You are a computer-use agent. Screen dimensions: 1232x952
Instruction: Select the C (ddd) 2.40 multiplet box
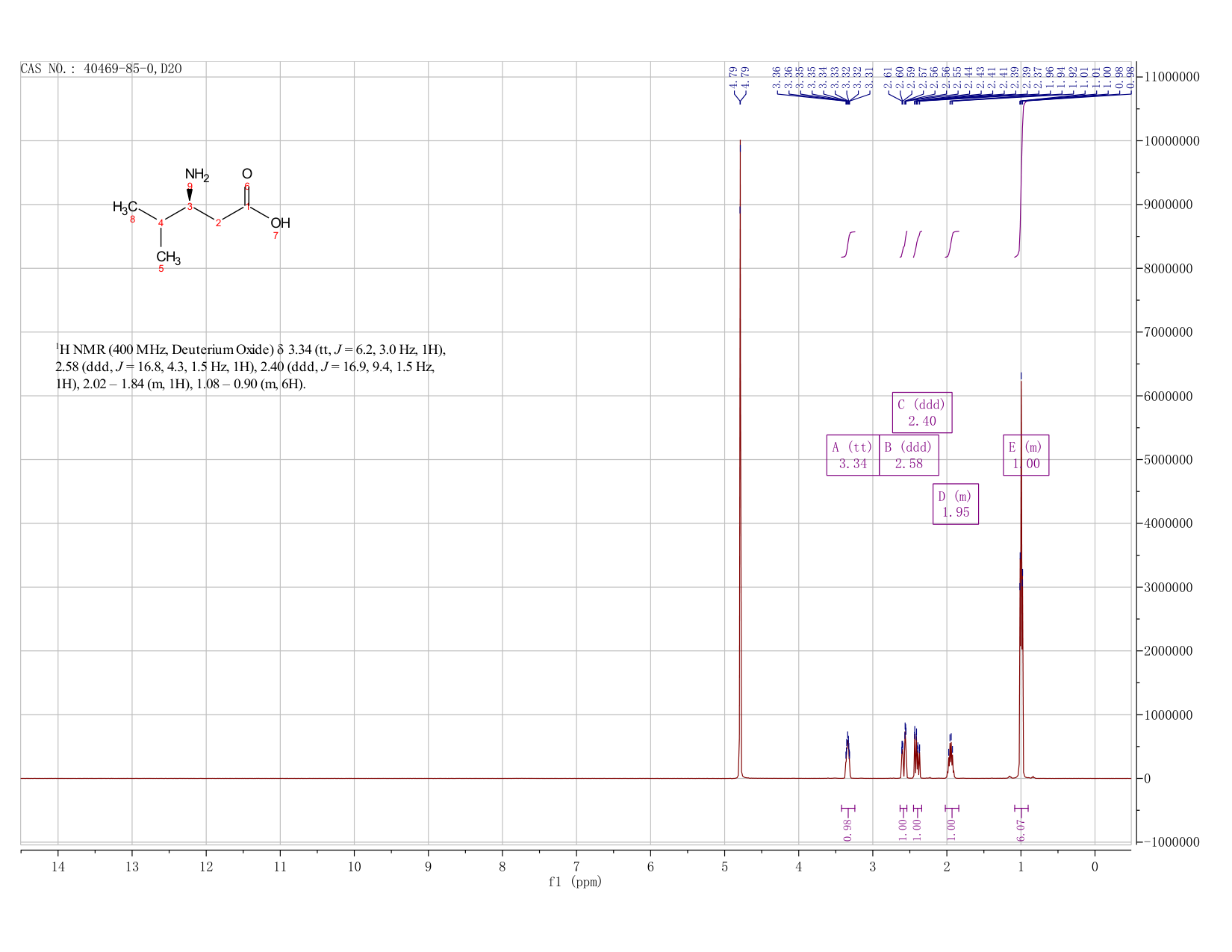coord(922,412)
